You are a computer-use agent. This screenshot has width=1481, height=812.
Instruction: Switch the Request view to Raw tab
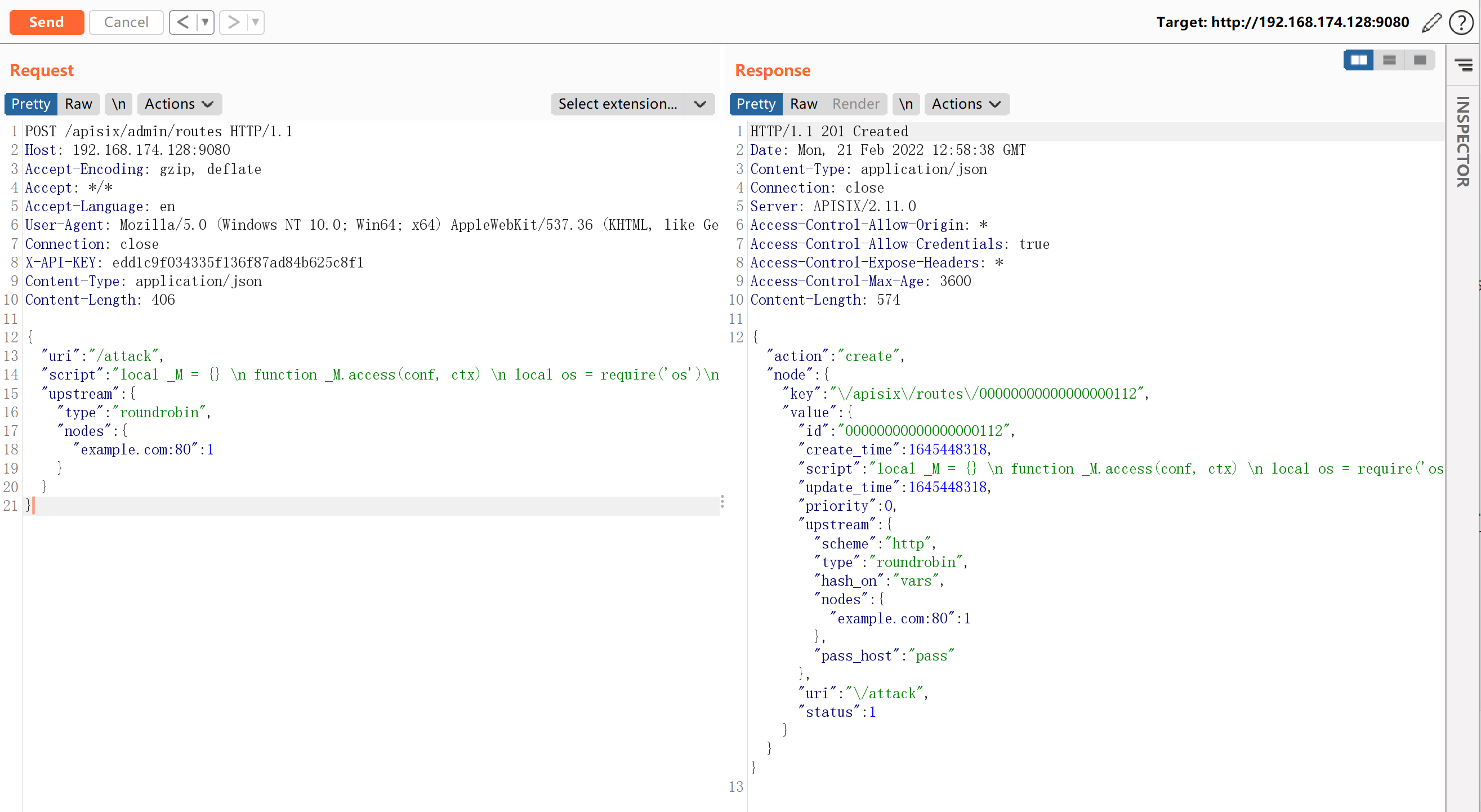click(78, 104)
